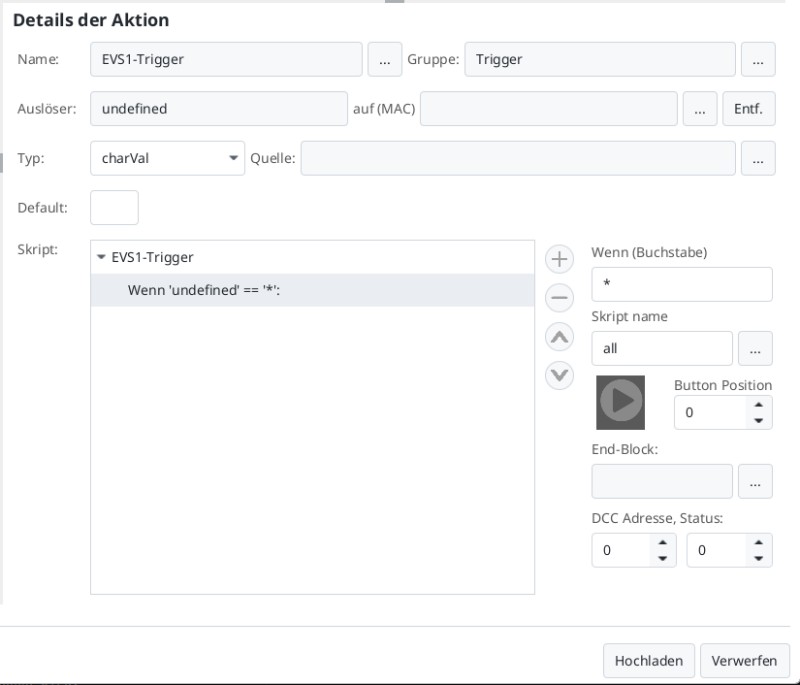Select the Wenn 'undefined' == '*' row

point(312,290)
